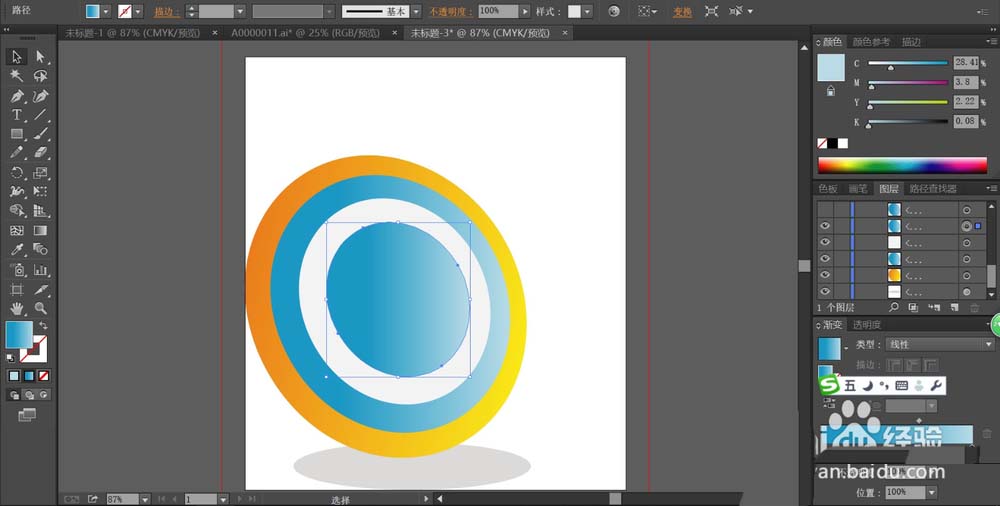Viewport: 1000px width, 506px height.
Task: Click target circle of the orange-thumbnail layer
Action: (x=967, y=276)
